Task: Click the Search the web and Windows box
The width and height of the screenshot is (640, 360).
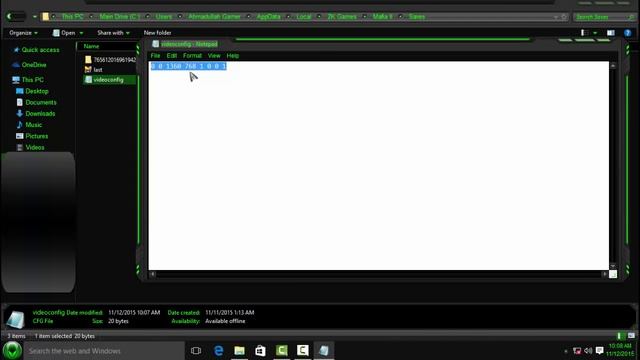Action: click(x=104, y=351)
